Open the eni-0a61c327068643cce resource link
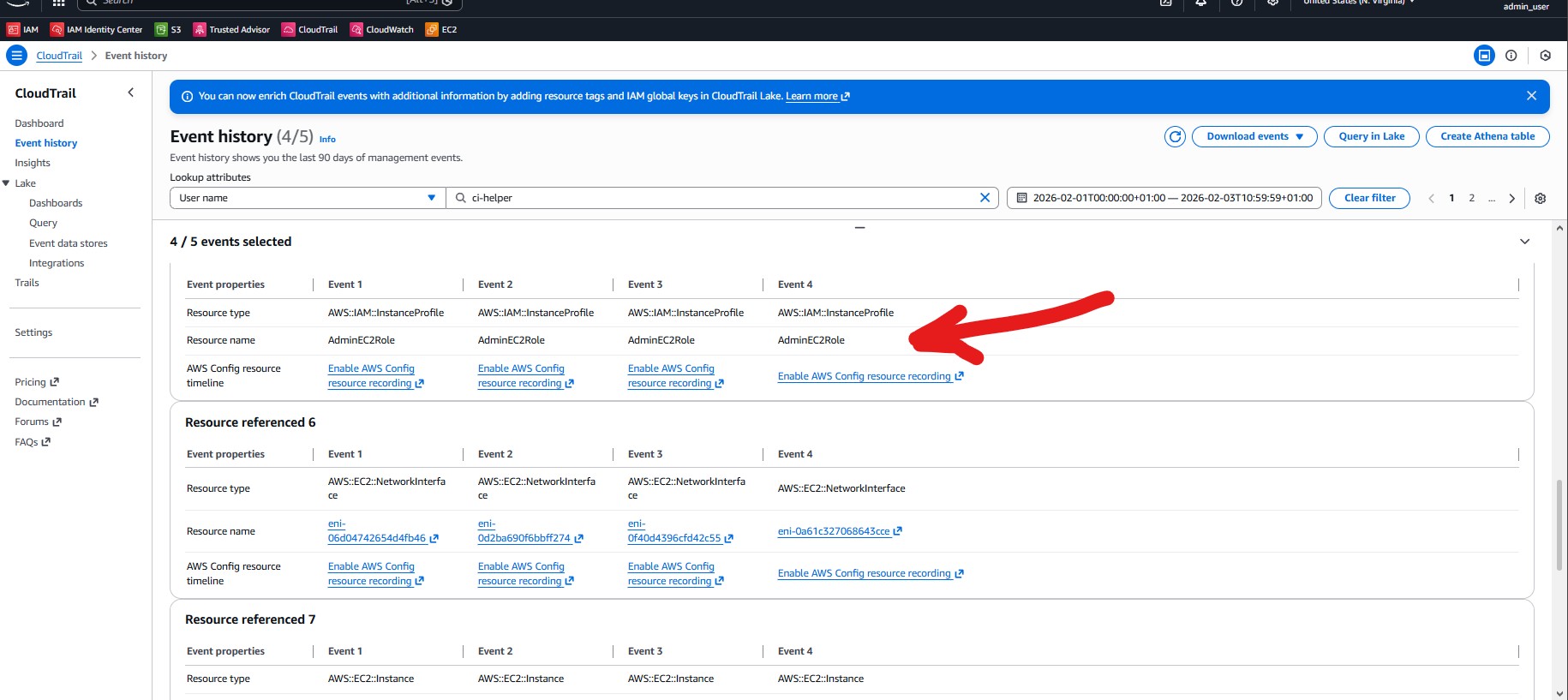 point(834,531)
